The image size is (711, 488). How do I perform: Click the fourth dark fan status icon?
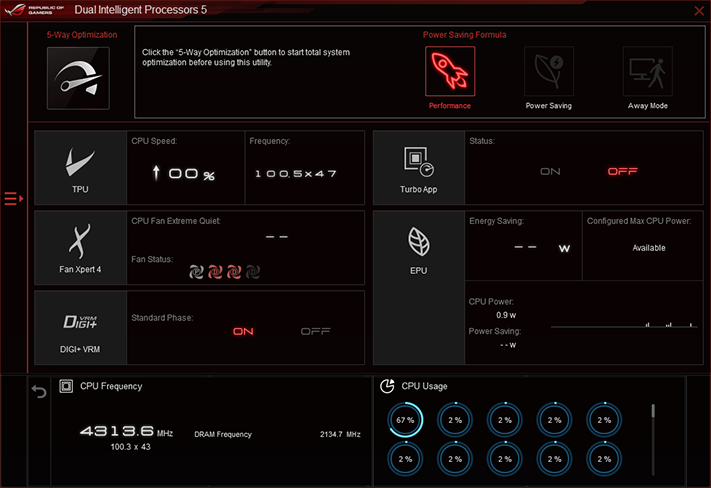(253, 272)
